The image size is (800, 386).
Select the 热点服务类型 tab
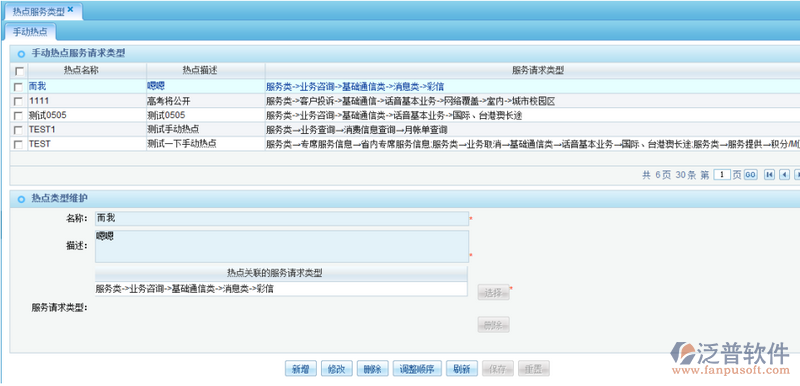click(38, 10)
